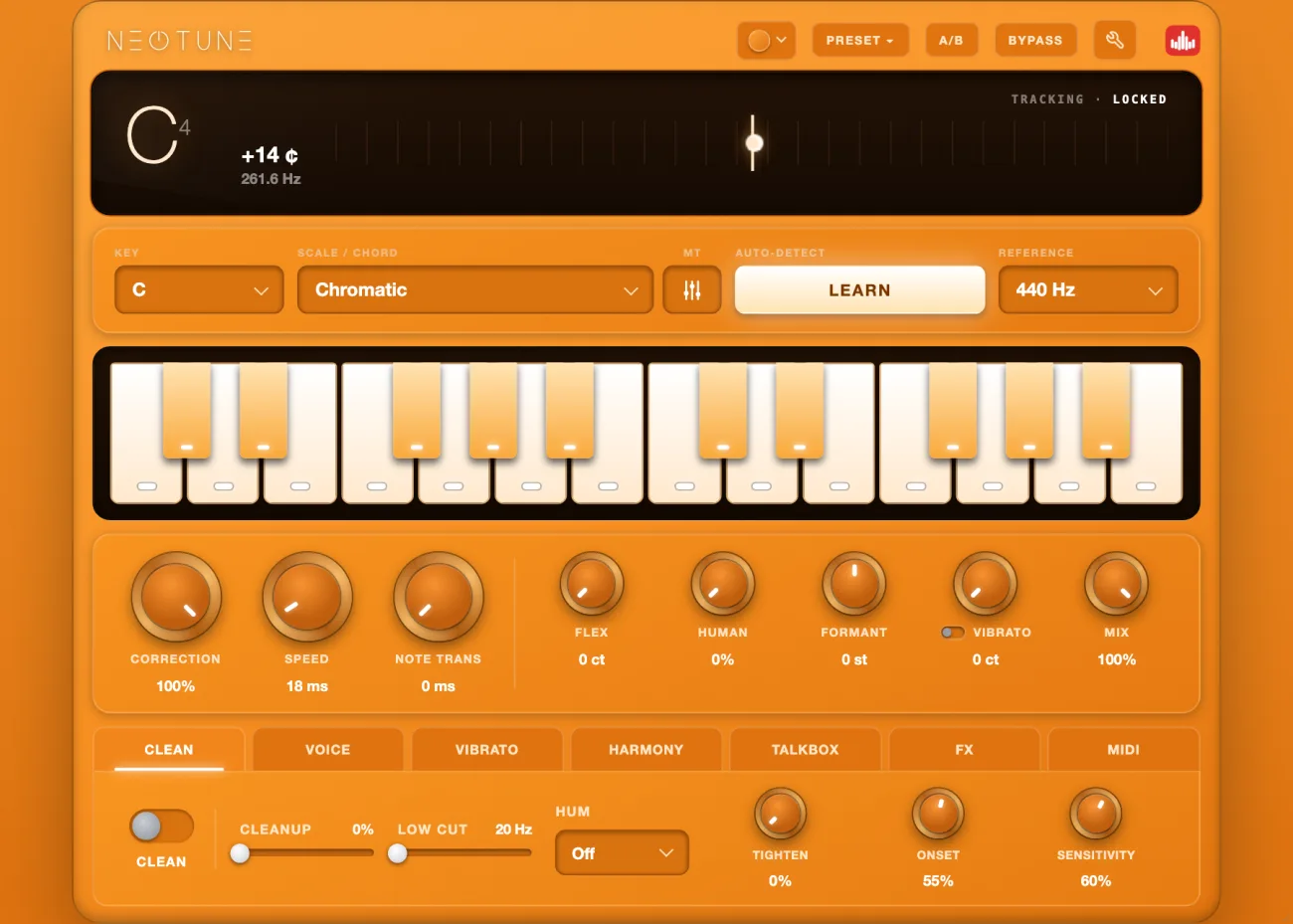Click the Note Trans knob
The image size is (1293, 924).
tap(439, 597)
